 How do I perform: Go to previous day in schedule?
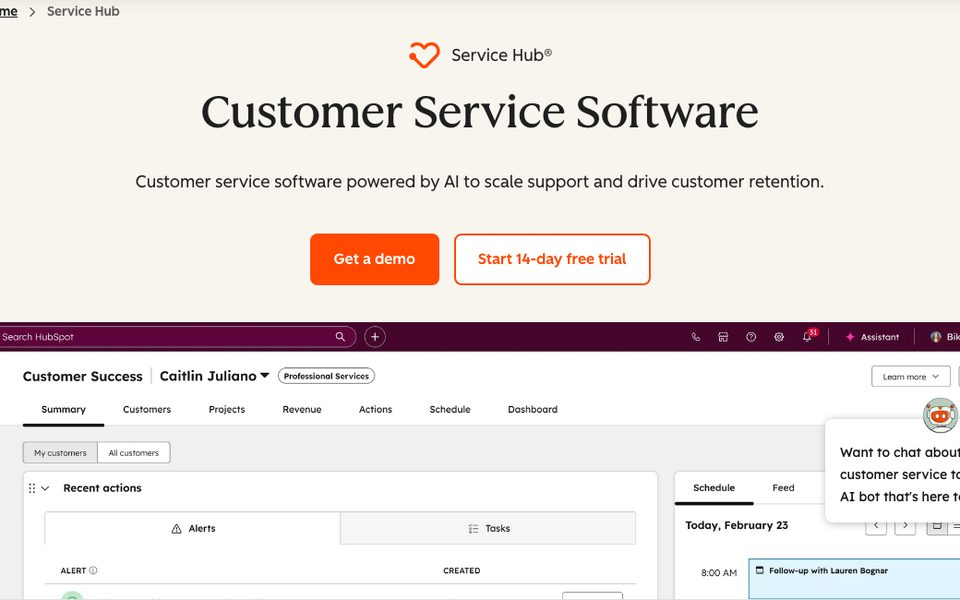point(876,526)
